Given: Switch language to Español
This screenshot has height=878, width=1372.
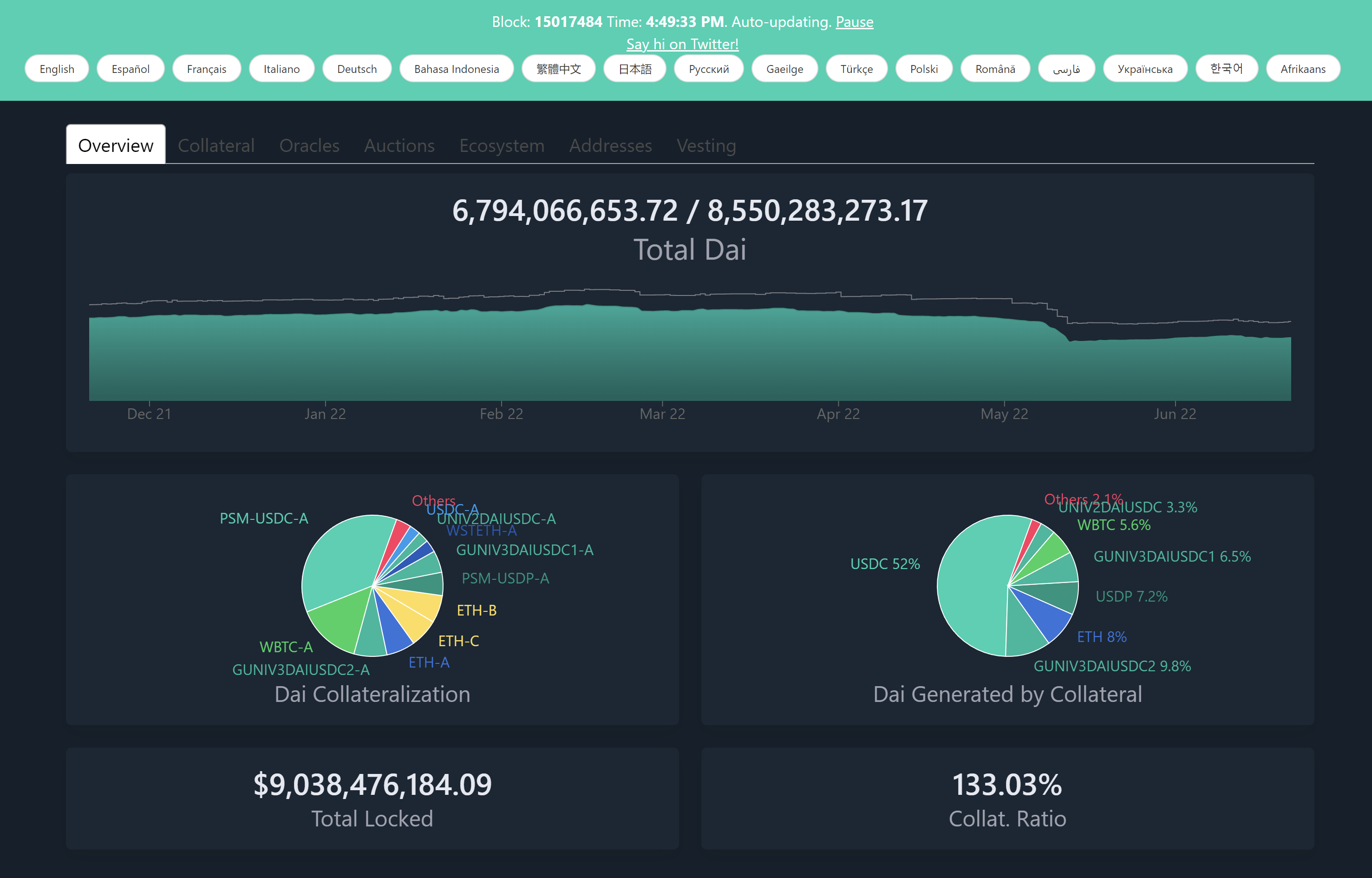Looking at the screenshot, I should 131,68.
